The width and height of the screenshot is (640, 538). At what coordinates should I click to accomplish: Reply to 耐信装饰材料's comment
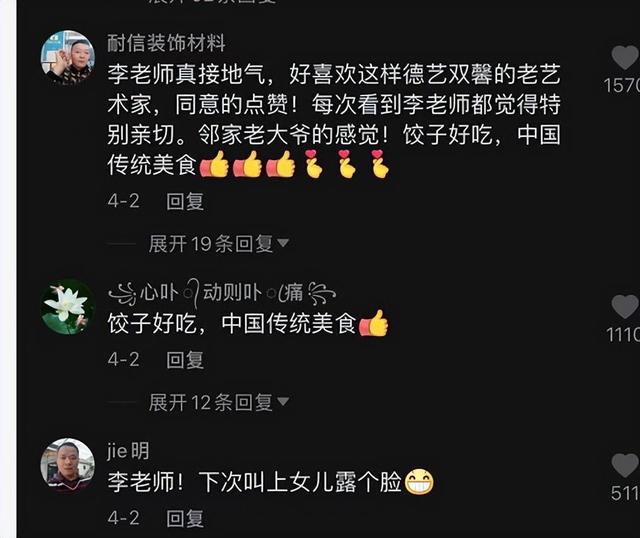tap(185, 202)
